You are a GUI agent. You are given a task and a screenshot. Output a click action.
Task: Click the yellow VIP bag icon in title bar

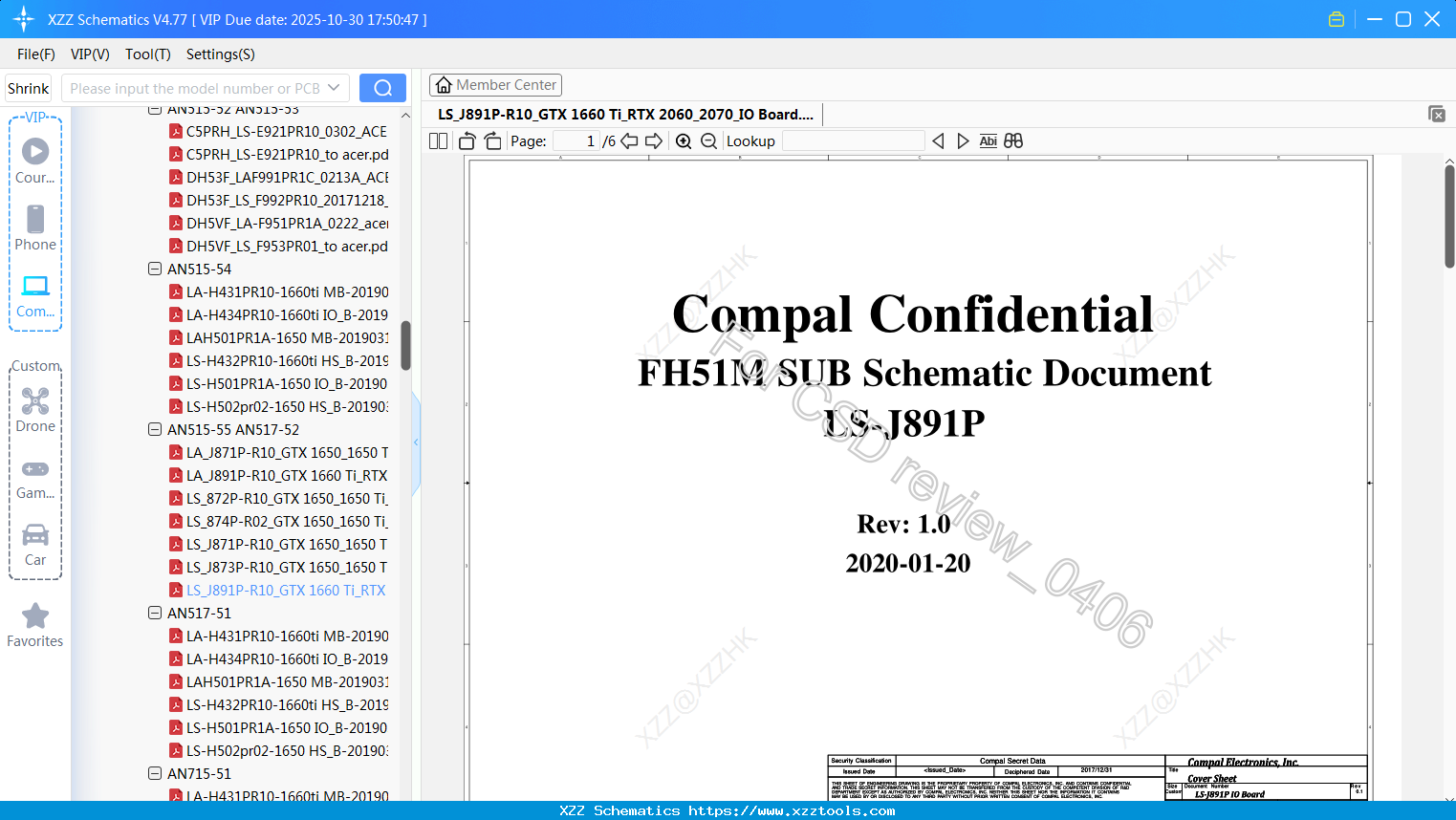click(1336, 19)
